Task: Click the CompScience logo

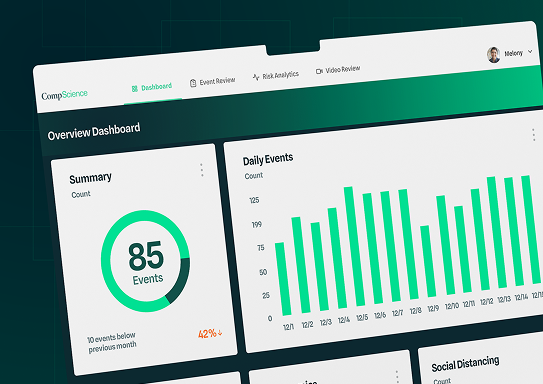Action: pos(64,95)
